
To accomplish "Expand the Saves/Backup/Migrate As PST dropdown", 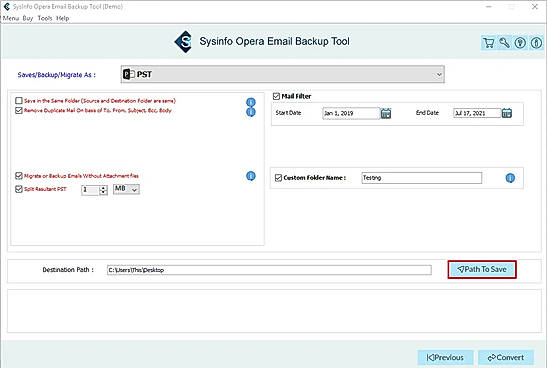I will coord(283,74).
